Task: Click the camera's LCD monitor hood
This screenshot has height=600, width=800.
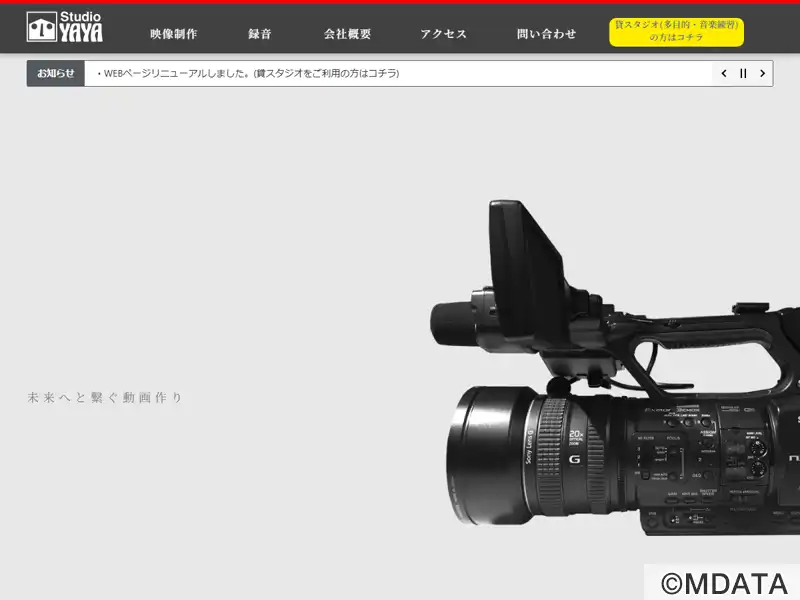Action: [526, 270]
